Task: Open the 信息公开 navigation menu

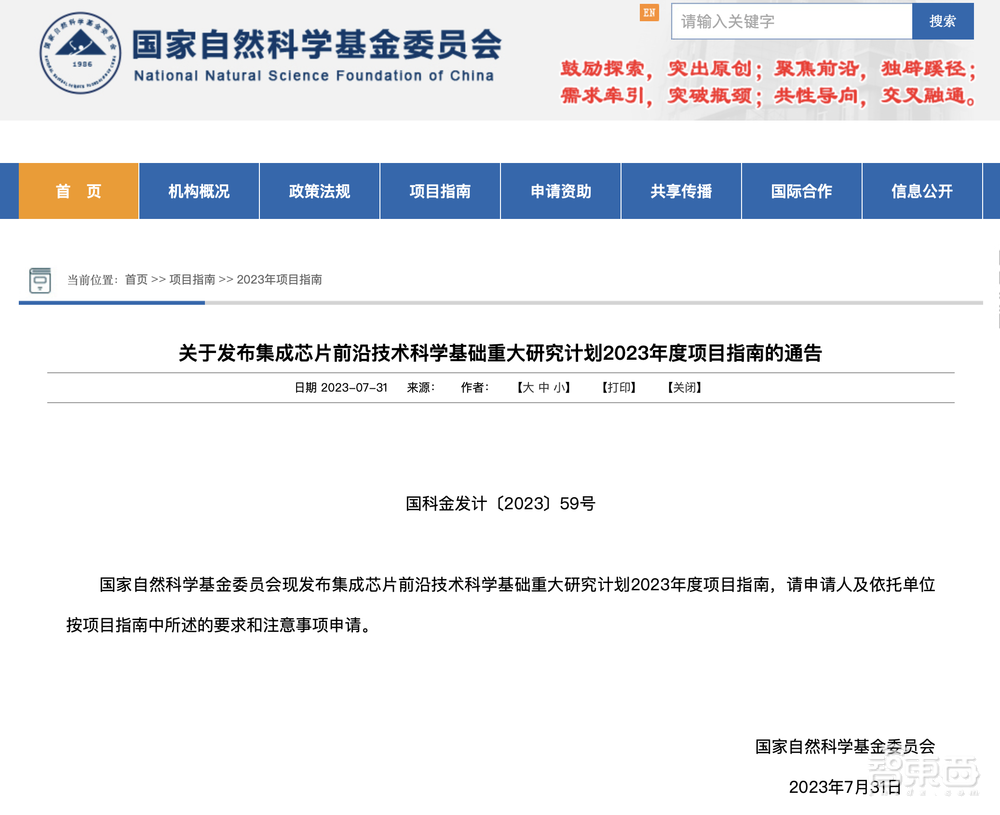Action: pos(922,191)
